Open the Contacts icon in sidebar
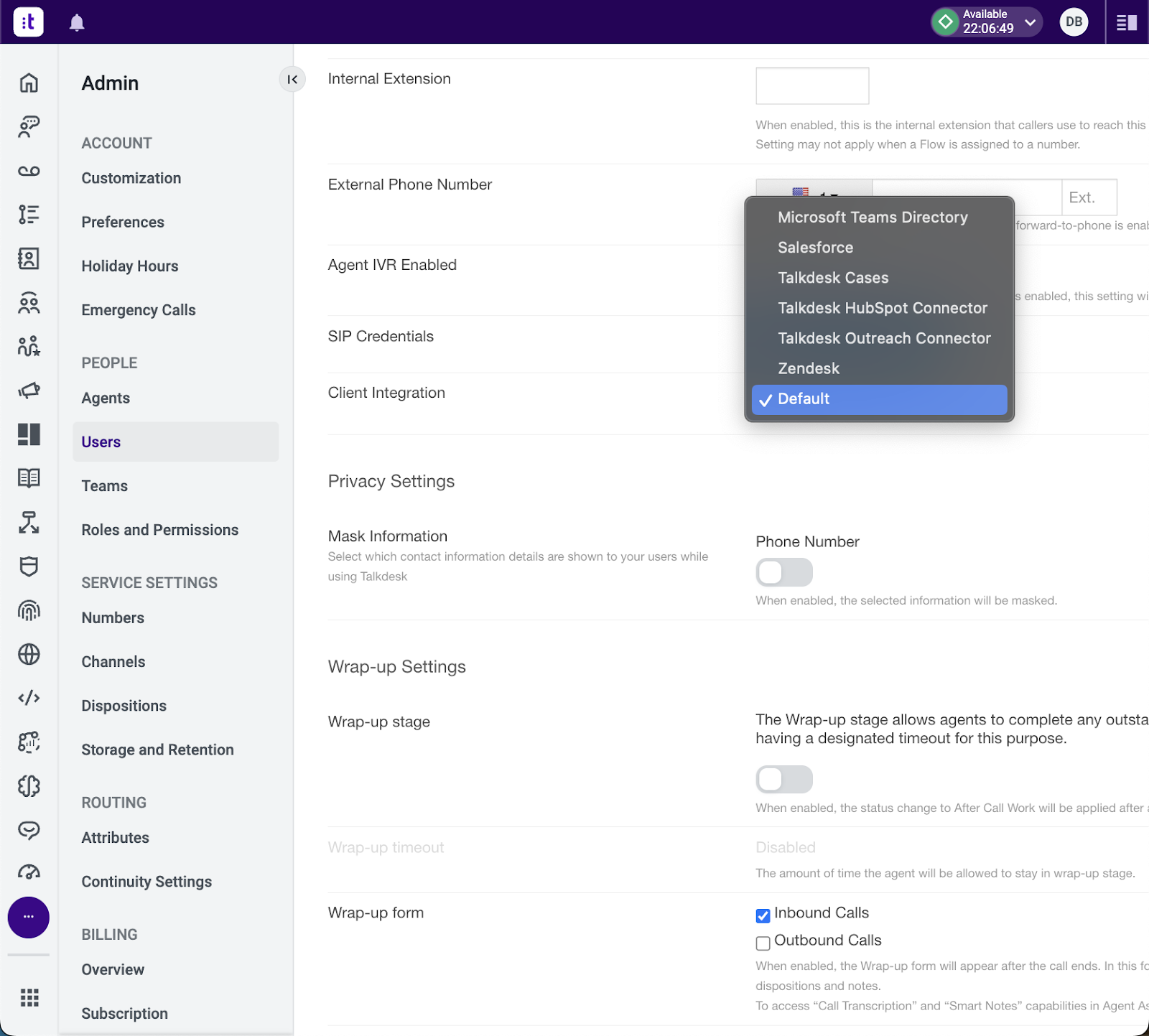This screenshot has height=1036, width=1149. pyautogui.click(x=29, y=258)
